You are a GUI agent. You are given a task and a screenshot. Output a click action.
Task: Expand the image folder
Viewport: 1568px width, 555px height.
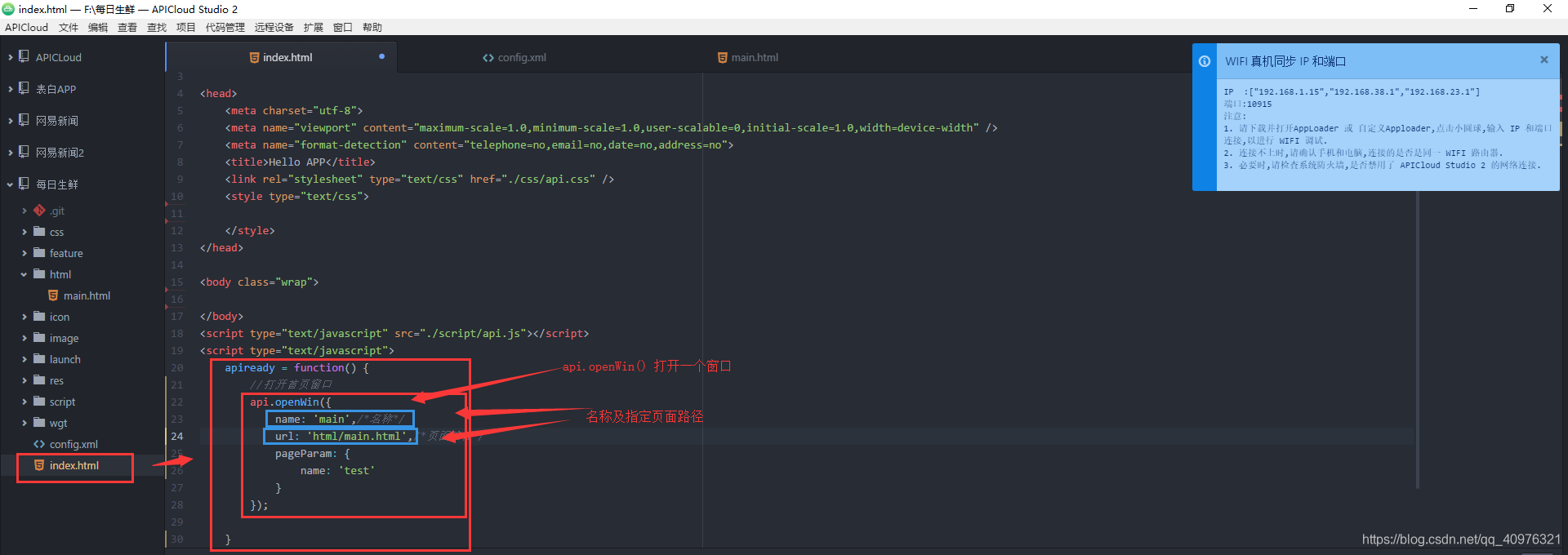(x=24, y=338)
